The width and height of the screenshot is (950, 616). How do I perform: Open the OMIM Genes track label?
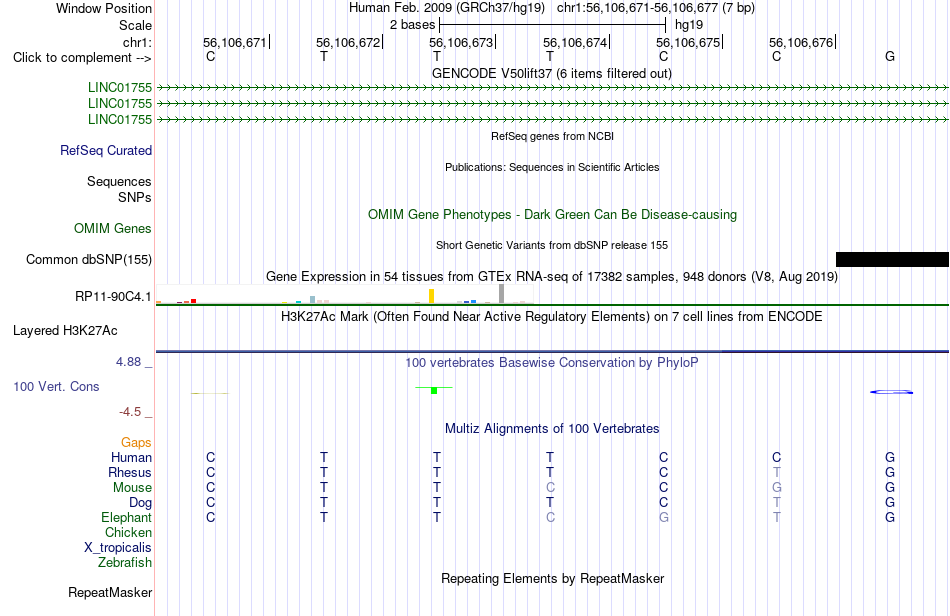(x=112, y=228)
